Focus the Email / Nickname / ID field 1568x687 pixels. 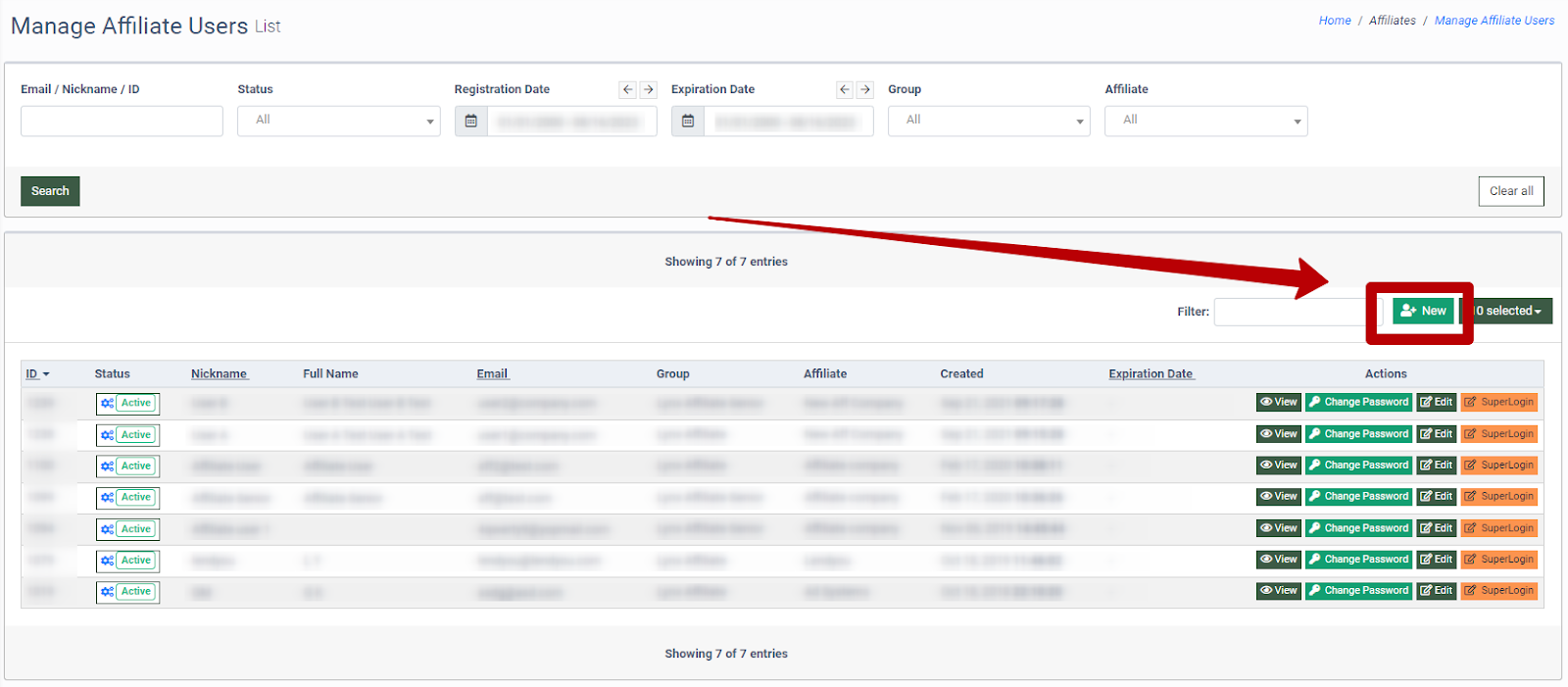[122, 121]
